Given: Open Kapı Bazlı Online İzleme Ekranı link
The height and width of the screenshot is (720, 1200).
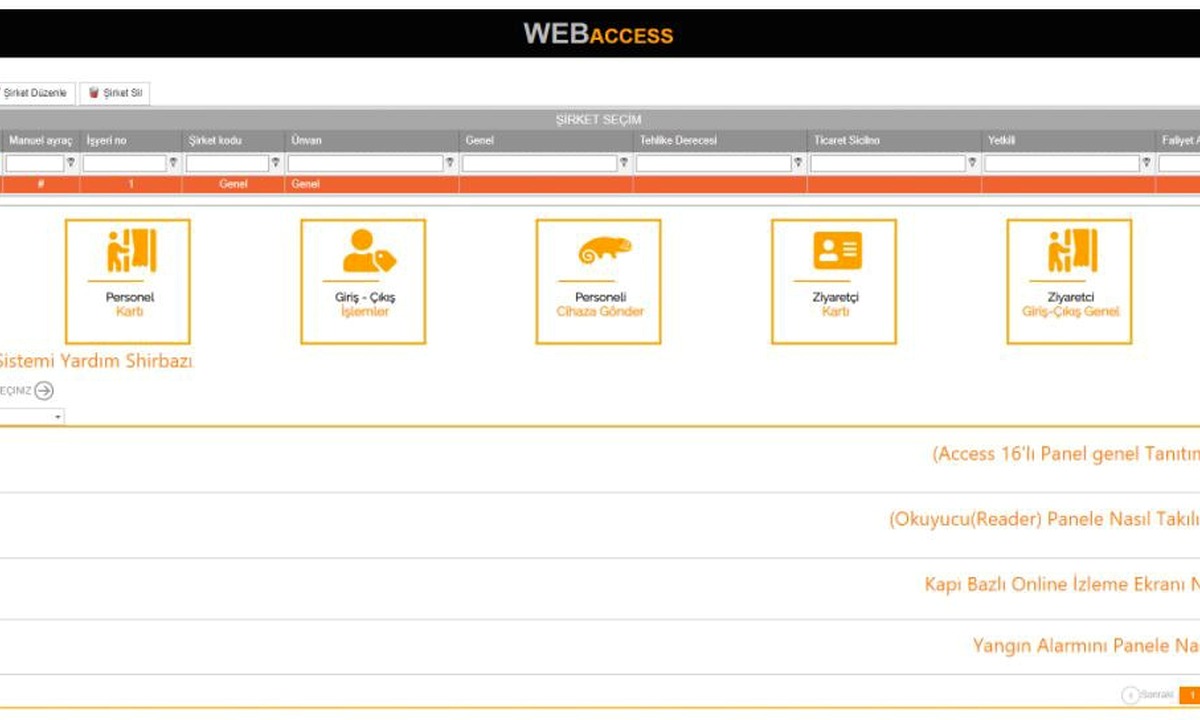Looking at the screenshot, I should click(1062, 585).
